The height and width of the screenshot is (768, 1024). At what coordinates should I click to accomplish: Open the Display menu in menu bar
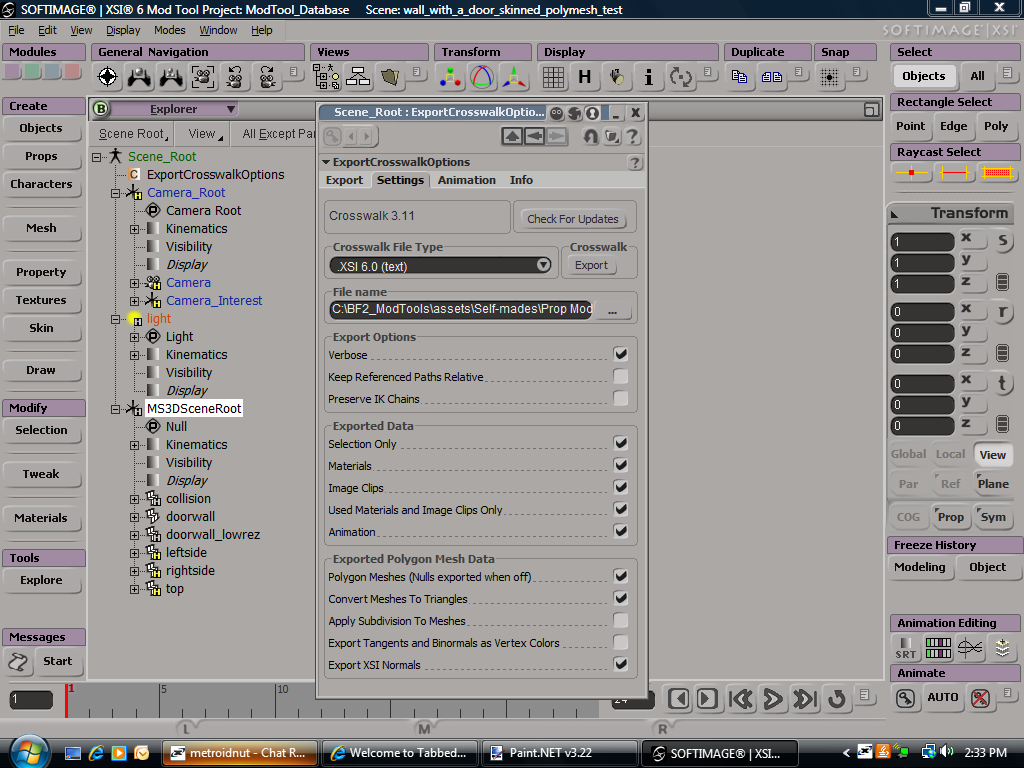pyautogui.click(x=123, y=30)
